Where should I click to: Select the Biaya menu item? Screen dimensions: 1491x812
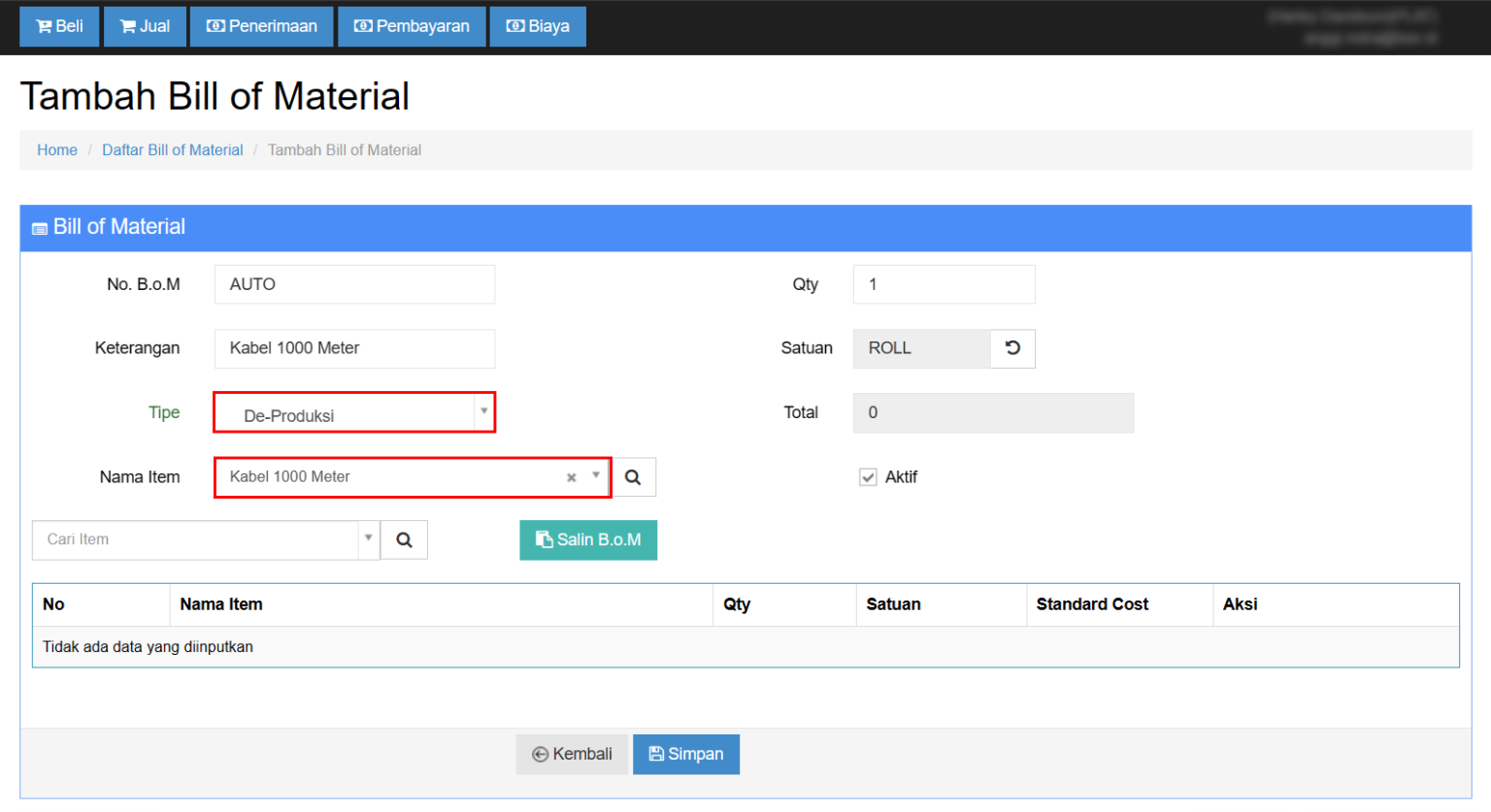coord(538,26)
